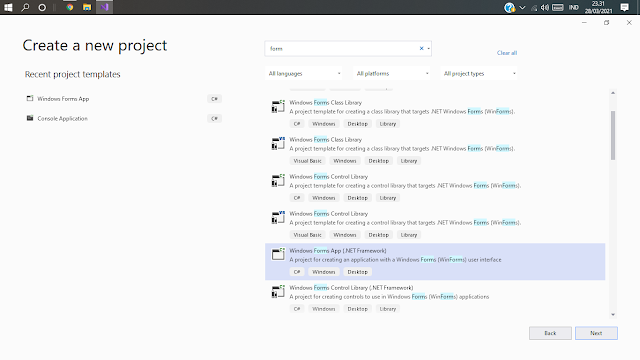Open network status tray icon
Screen dimensions: 640x360
point(534,8)
